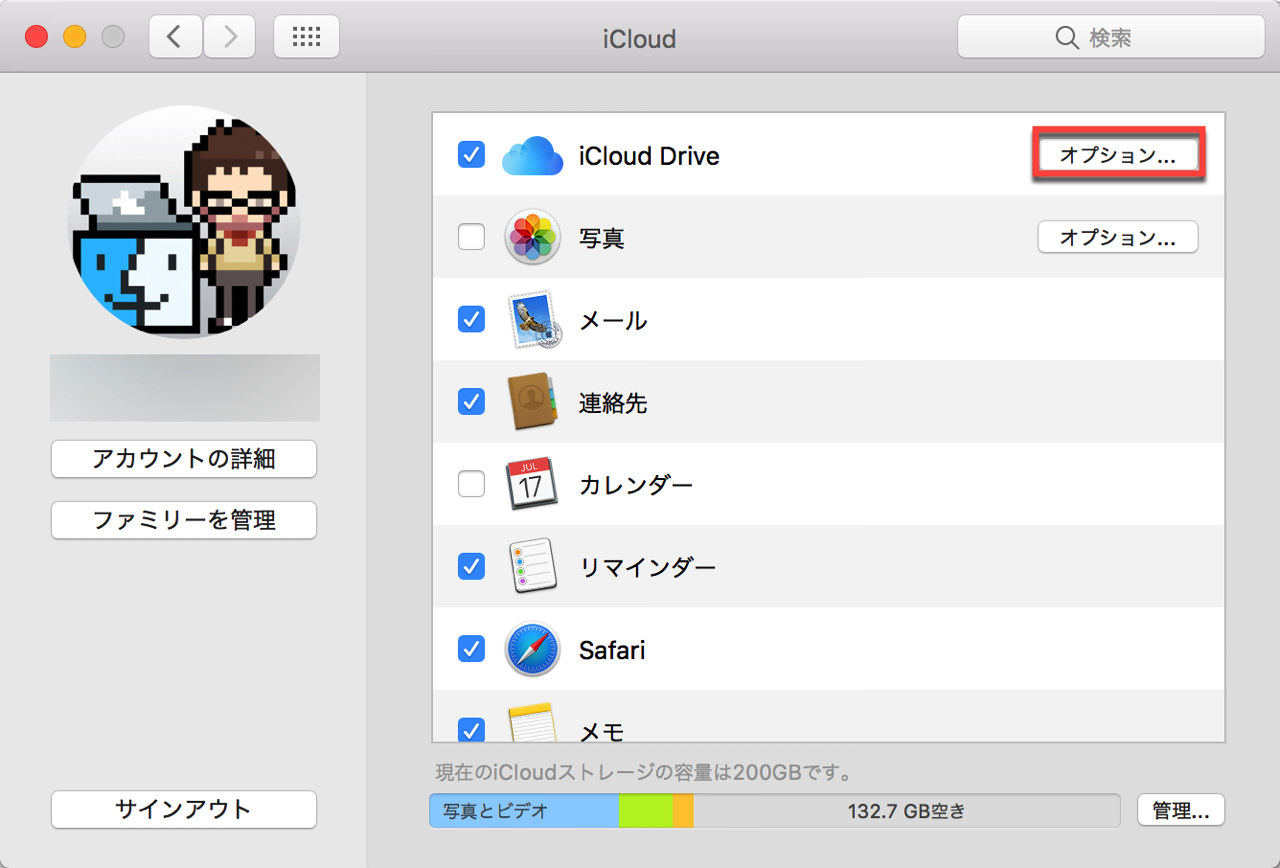Click アカウントの詳細 button
This screenshot has width=1280, height=868.
tap(184, 459)
